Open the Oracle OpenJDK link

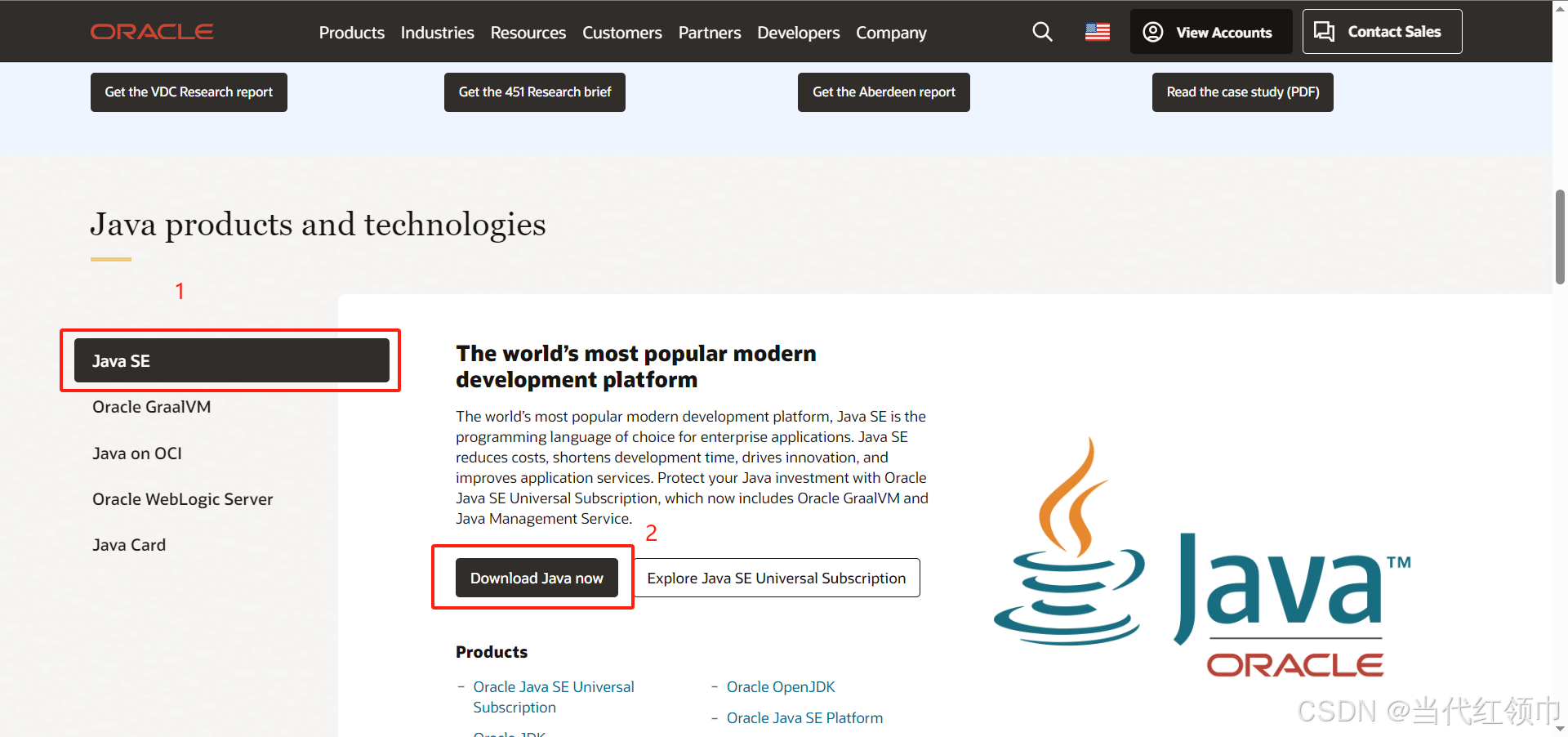pyautogui.click(x=781, y=687)
